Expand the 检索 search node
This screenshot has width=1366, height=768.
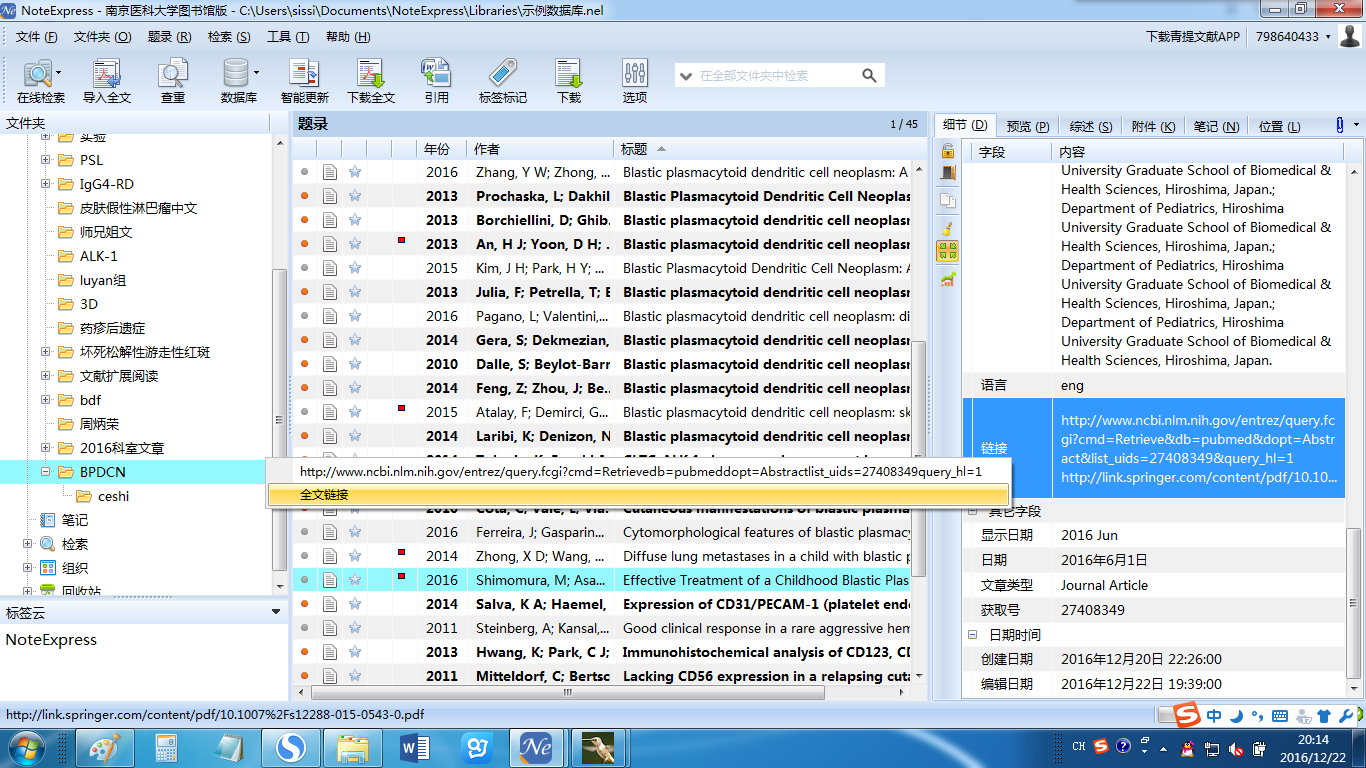[x=27, y=544]
